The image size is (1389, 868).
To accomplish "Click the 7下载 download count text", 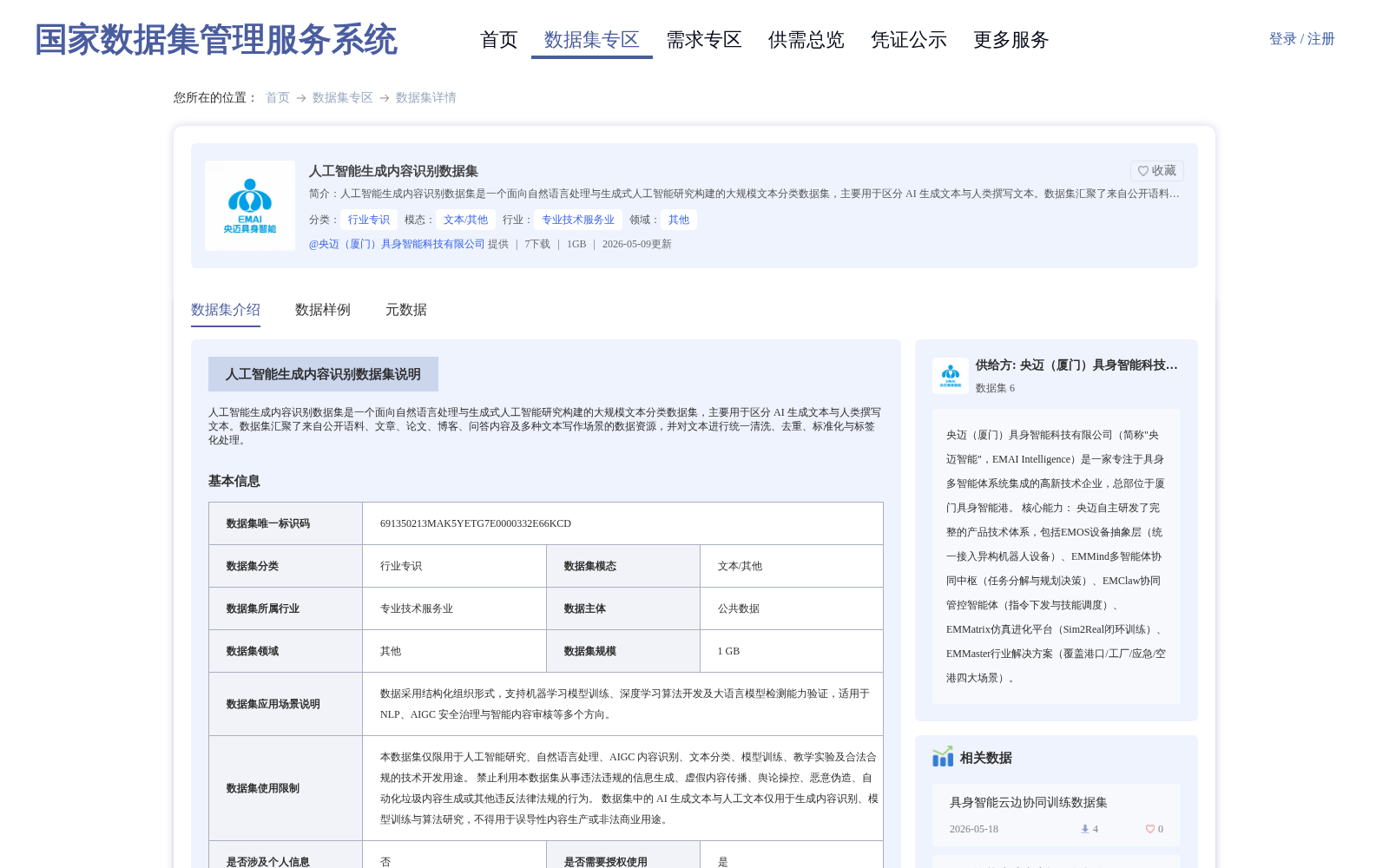I will (x=537, y=245).
